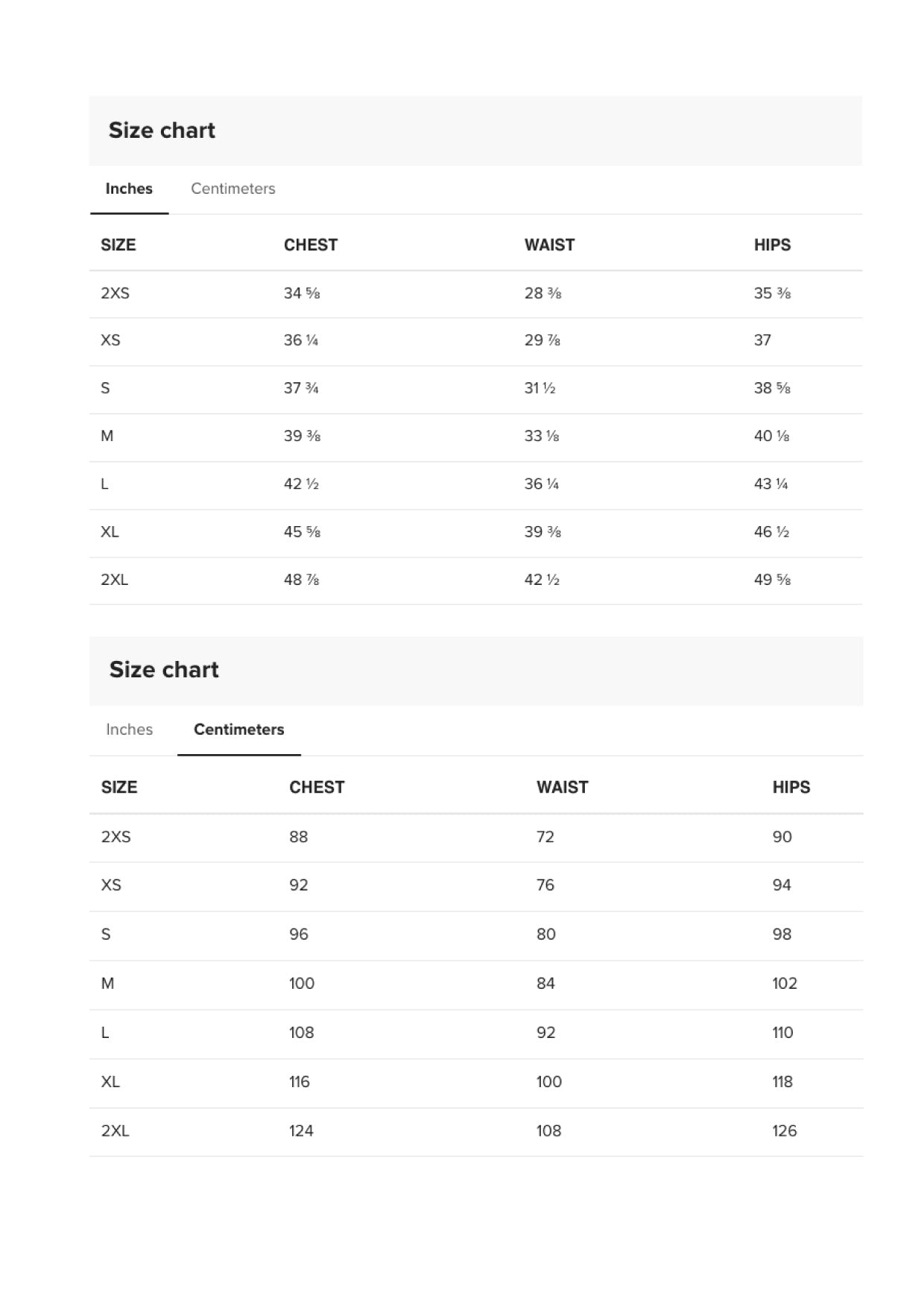The image size is (924, 1307).
Task: Click the SIZE column header in top chart
Action: pos(118,244)
